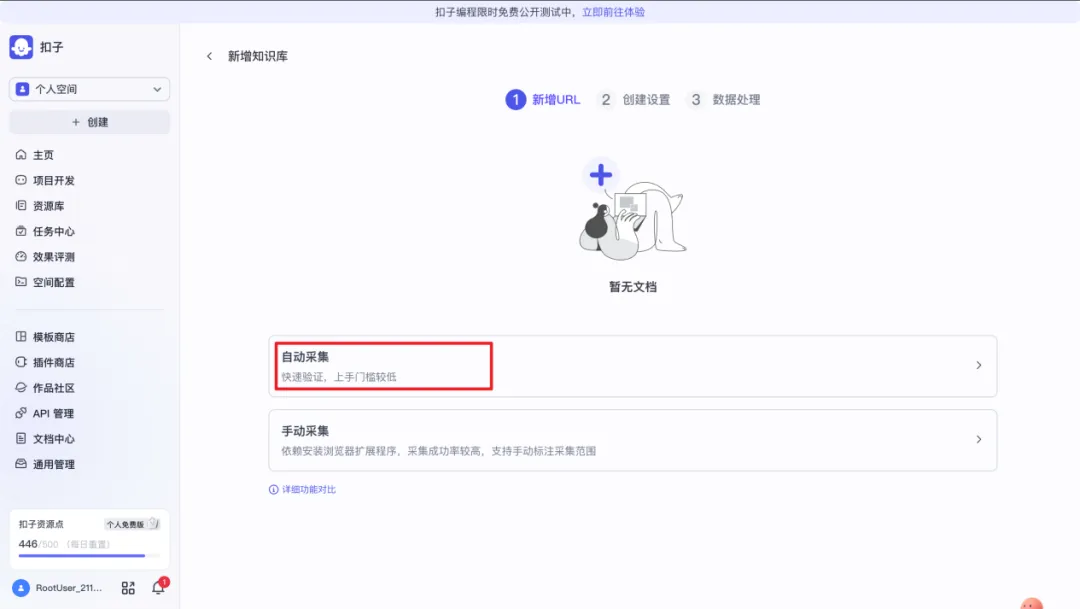Viewport: 1080px width, 609px height.
Task: Click the 个人免费版 plan badge
Action: pyautogui.click(x=132, y=524)
